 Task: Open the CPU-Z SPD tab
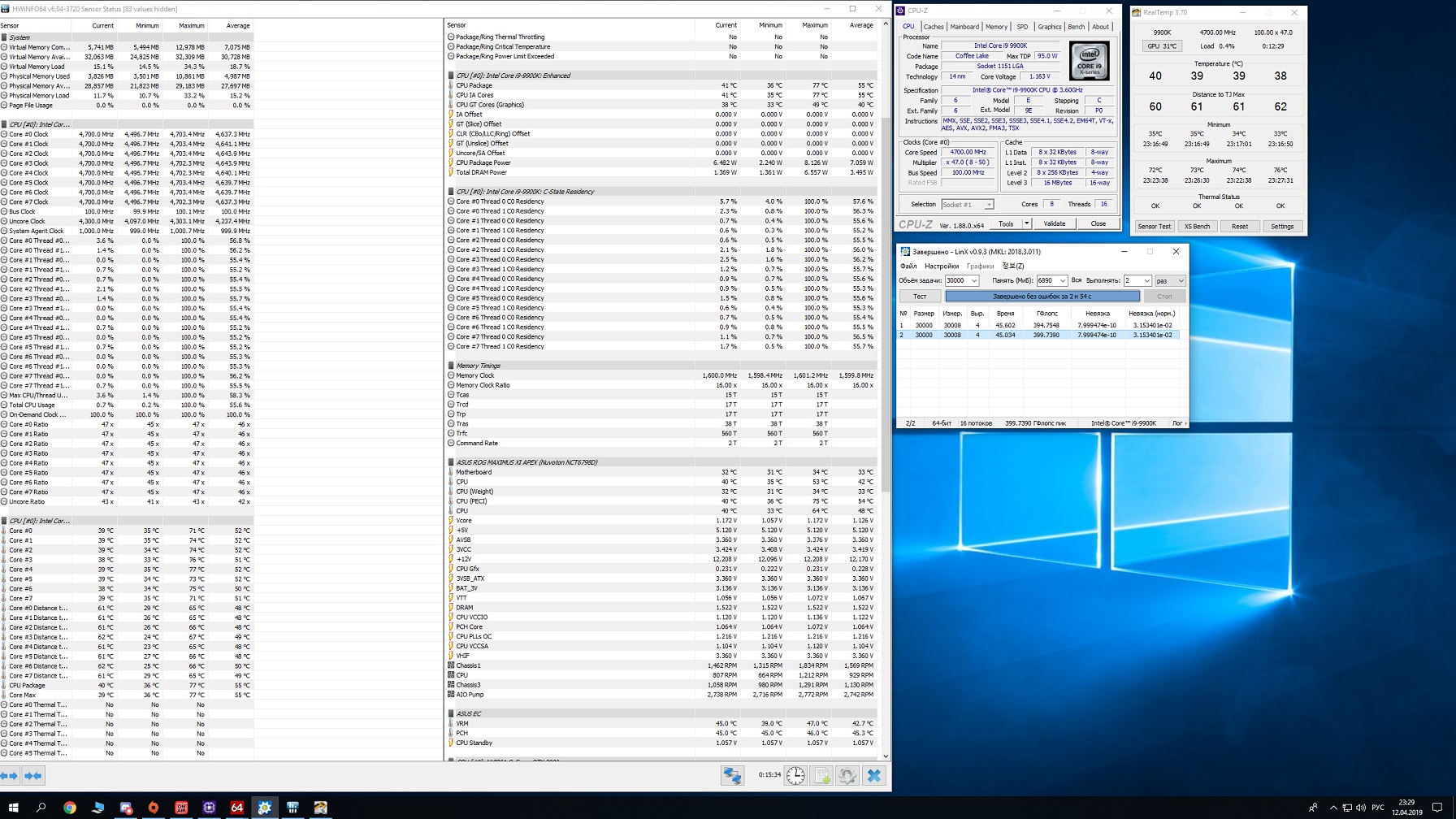(1022, 27)
